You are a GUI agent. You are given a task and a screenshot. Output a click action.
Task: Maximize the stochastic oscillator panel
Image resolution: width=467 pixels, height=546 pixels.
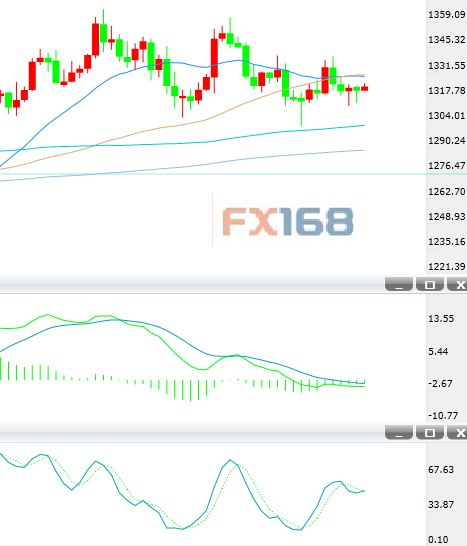430,432
